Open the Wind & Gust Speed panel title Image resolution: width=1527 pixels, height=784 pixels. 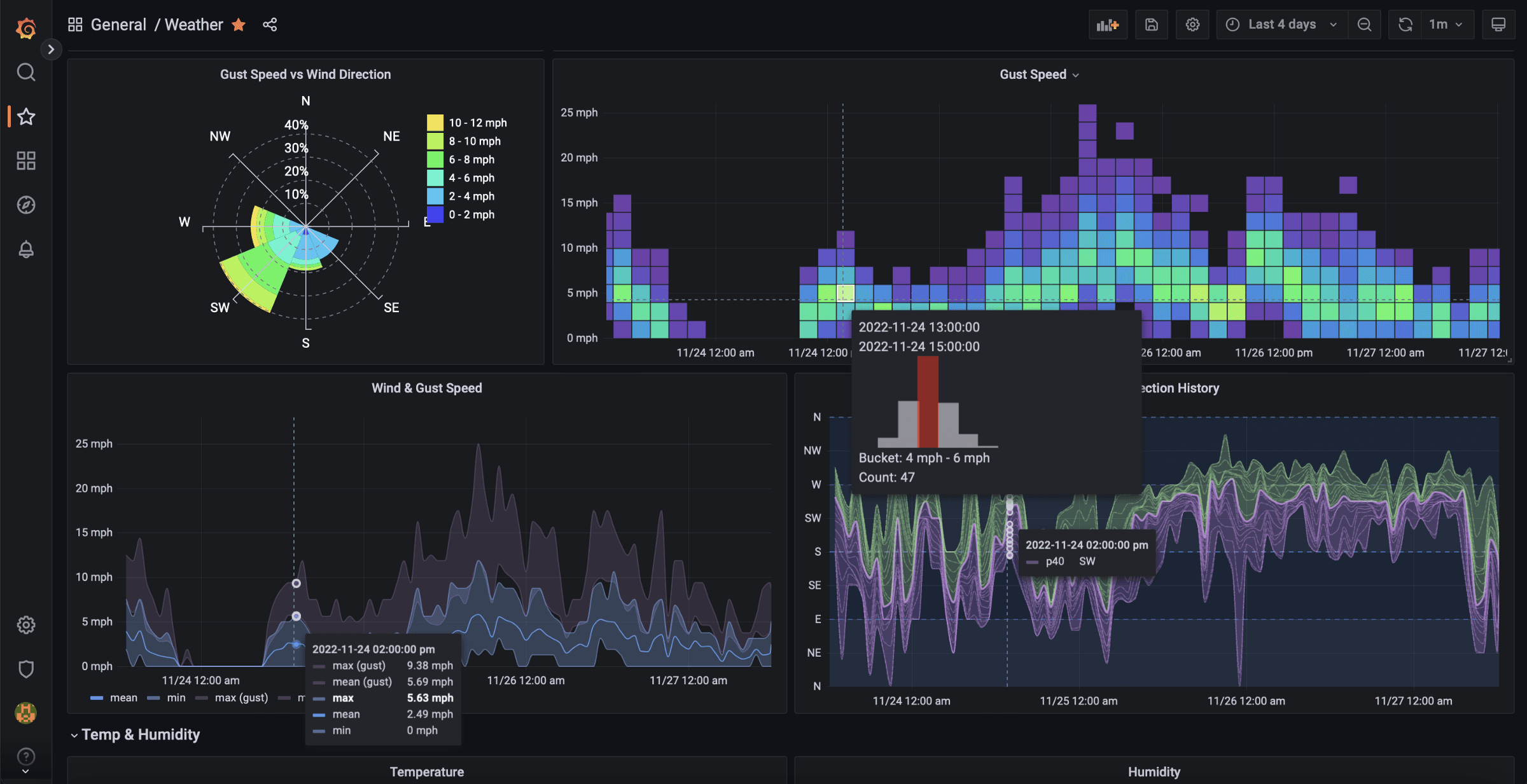[427, 388]
